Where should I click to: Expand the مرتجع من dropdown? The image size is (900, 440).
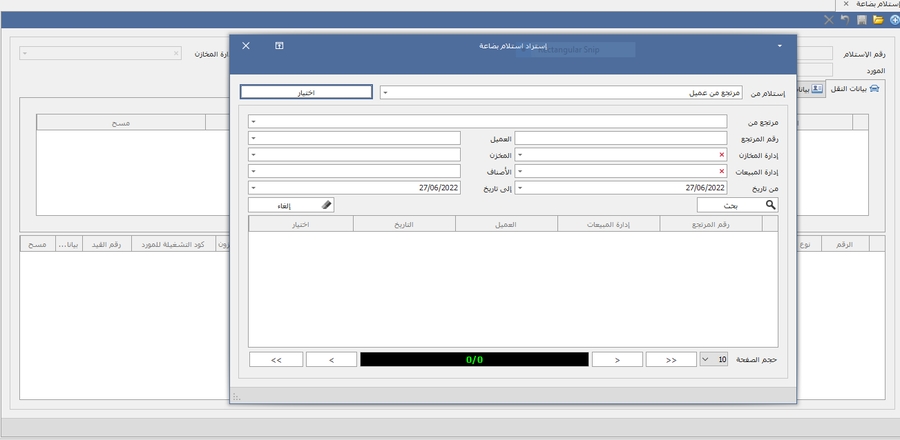pyautogui.click(x=253, y=122)
